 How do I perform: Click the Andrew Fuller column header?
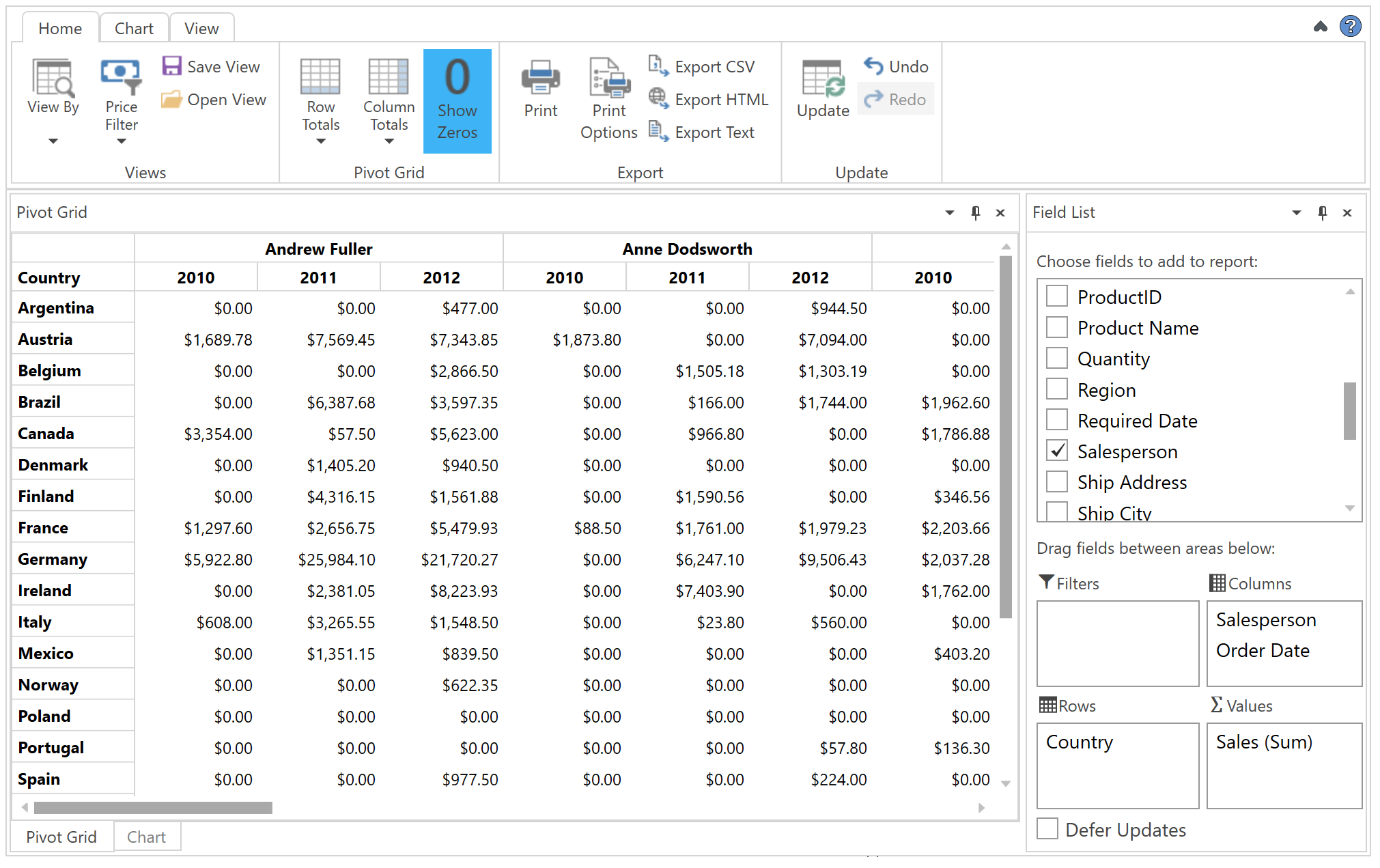[319, 249]
